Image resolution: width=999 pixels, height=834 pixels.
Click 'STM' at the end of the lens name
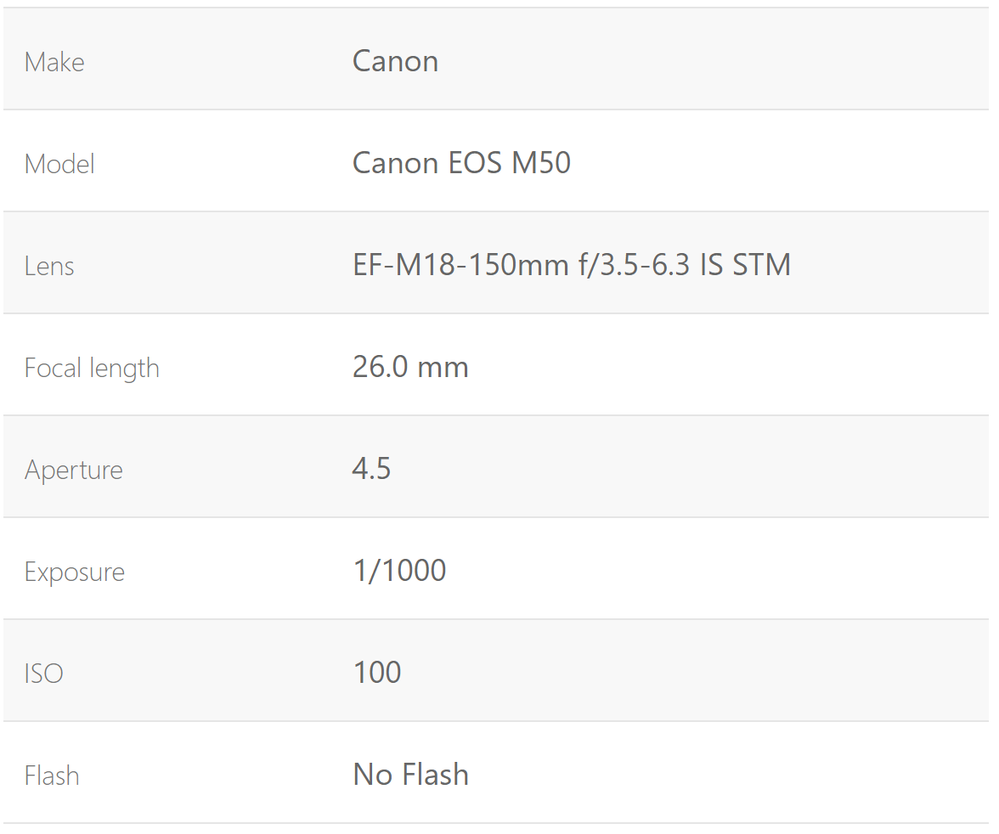[x=762, y=265]
